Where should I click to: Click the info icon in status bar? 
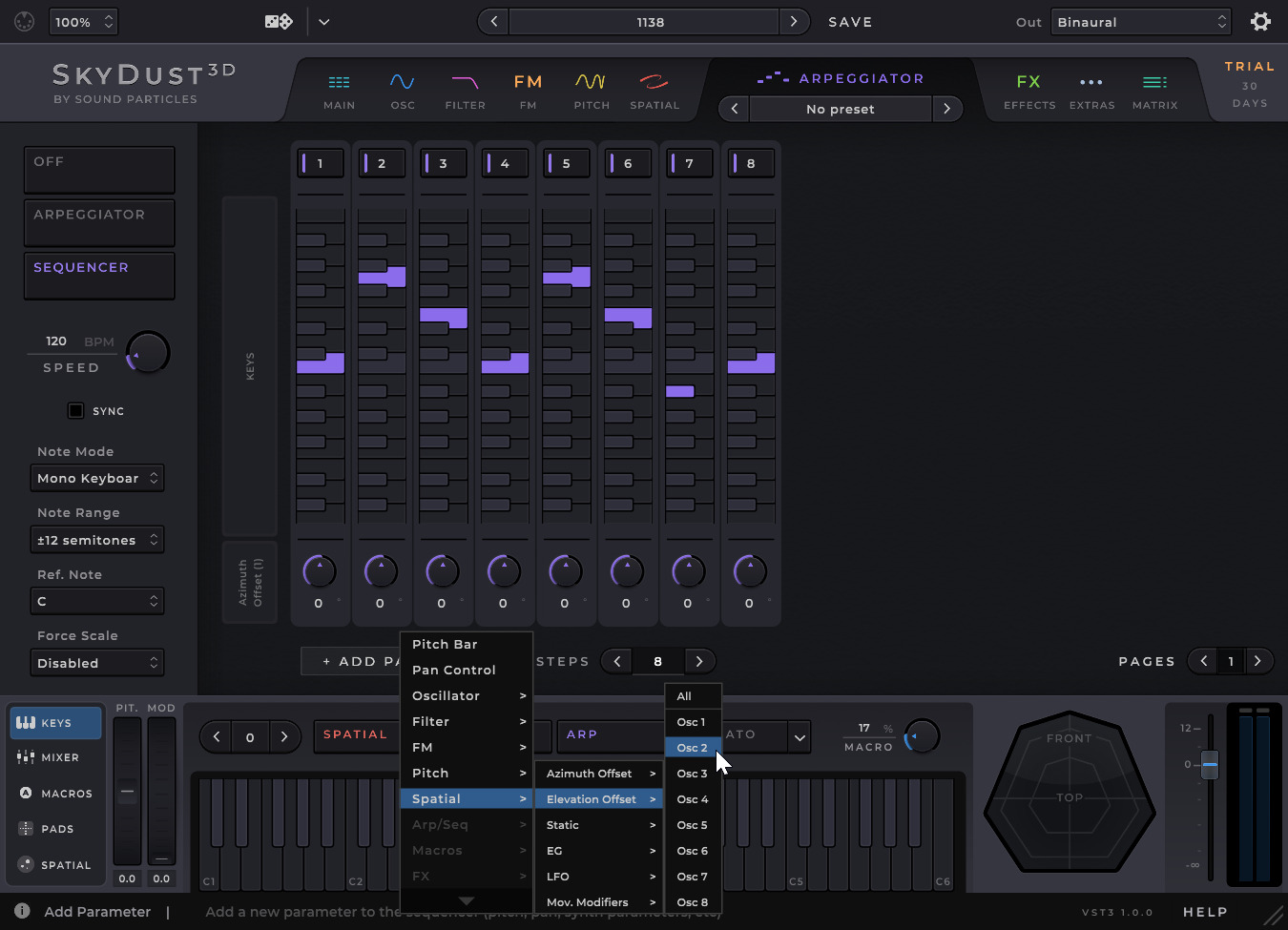pyautogui.click(x=22, y=911)
